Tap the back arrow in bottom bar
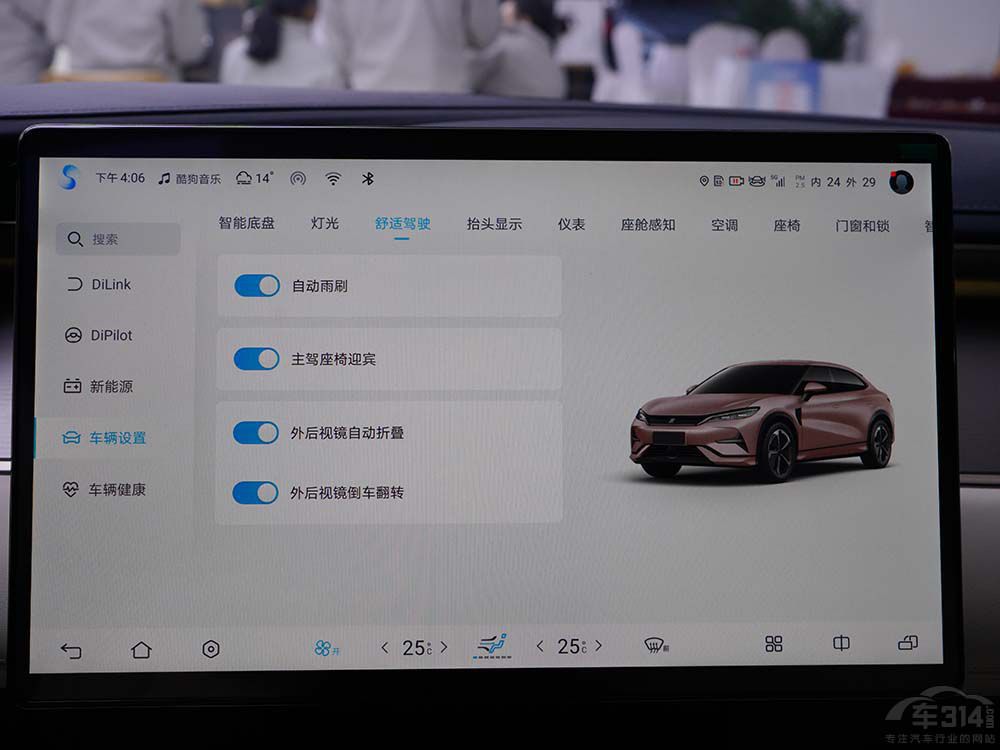1000x750 pixels. pyautogui.click(x=71, y=651)
